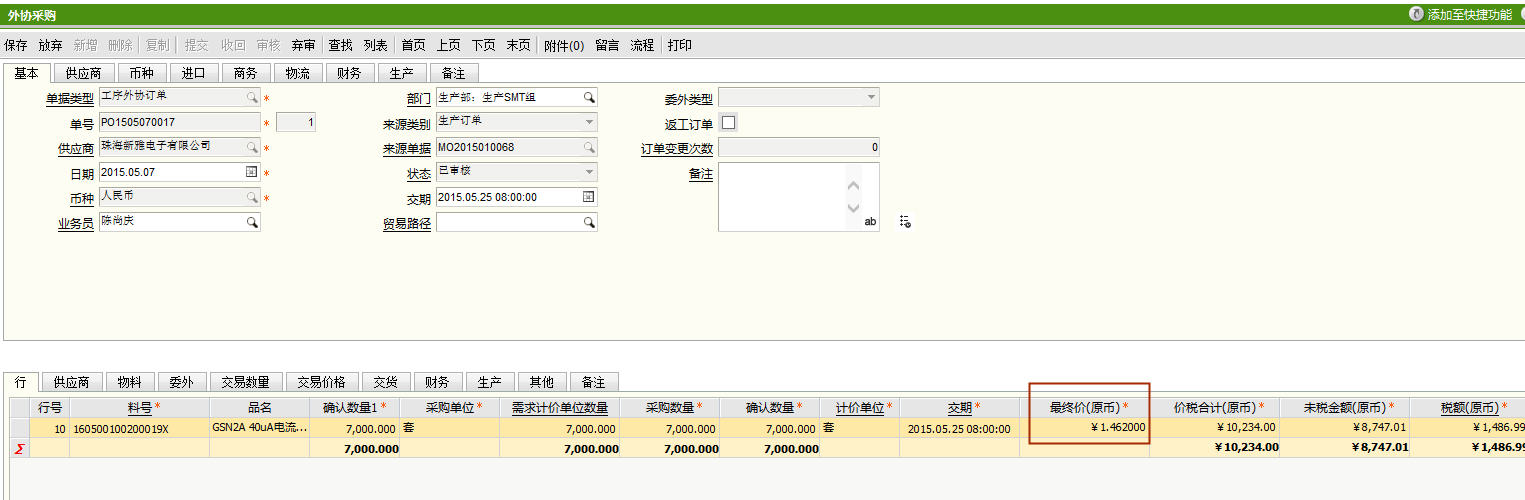This screenshot has height=500, width=1525.
Task: Switch to the 交易价格 tab in line section
Action: [x=319, y=382]
